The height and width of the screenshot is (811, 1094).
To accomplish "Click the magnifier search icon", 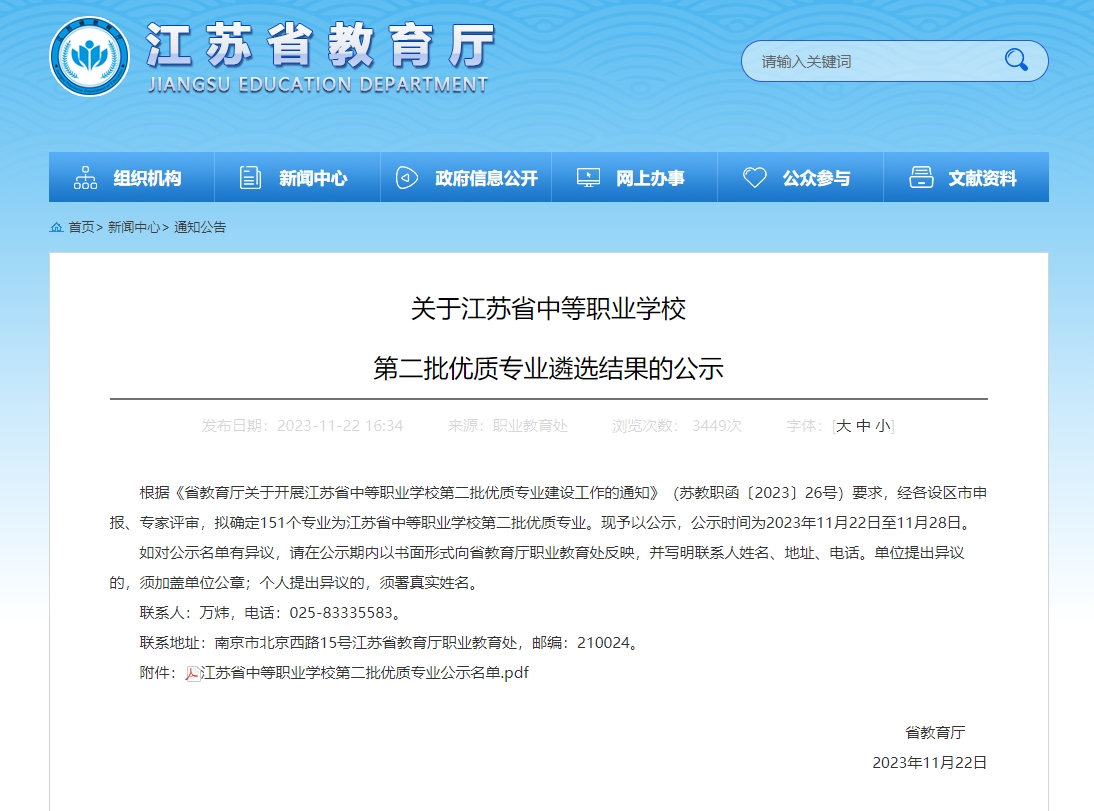I will click(x=1016, y=61).
